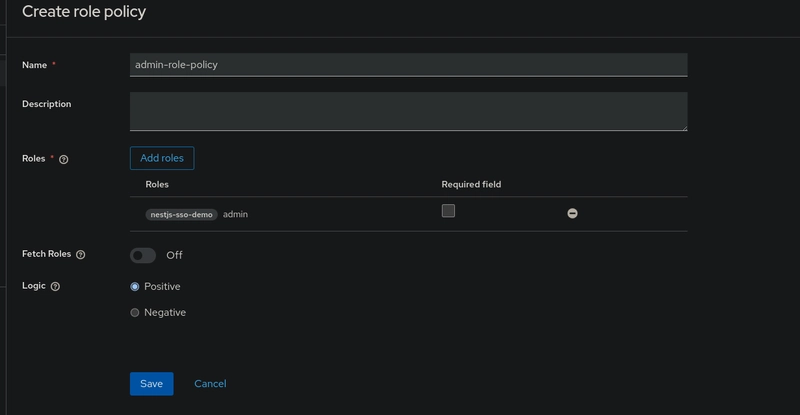The width and height of the screenshot is (800, 415).
Task: Focus the Name input field
Action: click(409, 65)
